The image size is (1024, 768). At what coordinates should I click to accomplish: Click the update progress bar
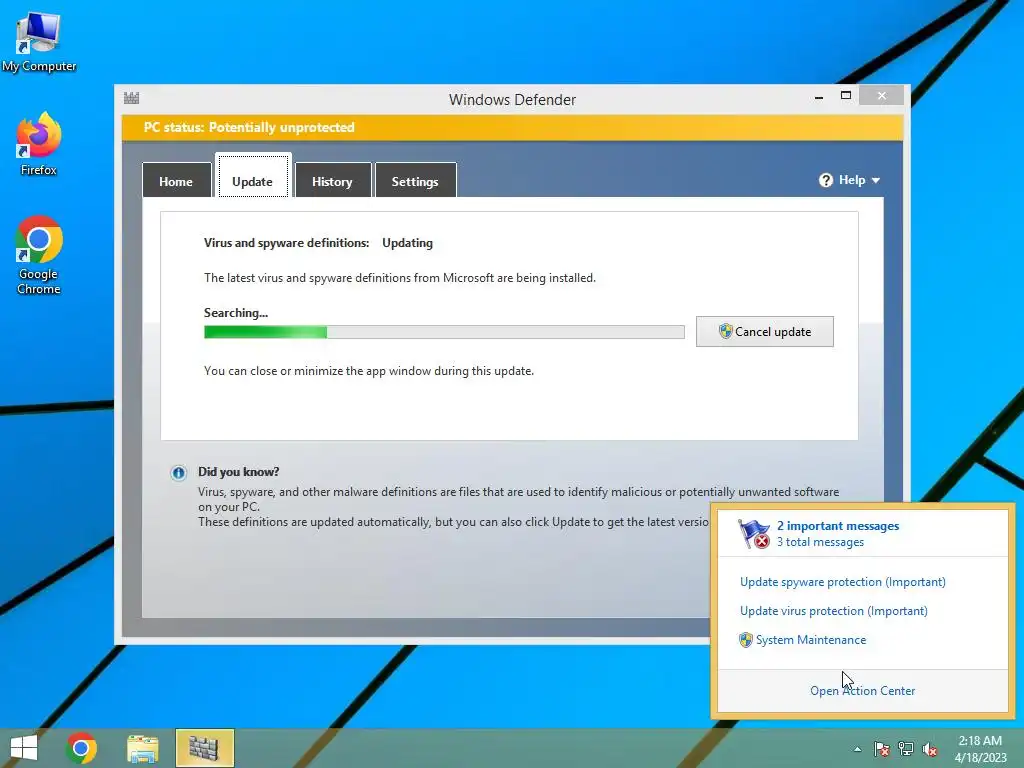coord(444,332)
